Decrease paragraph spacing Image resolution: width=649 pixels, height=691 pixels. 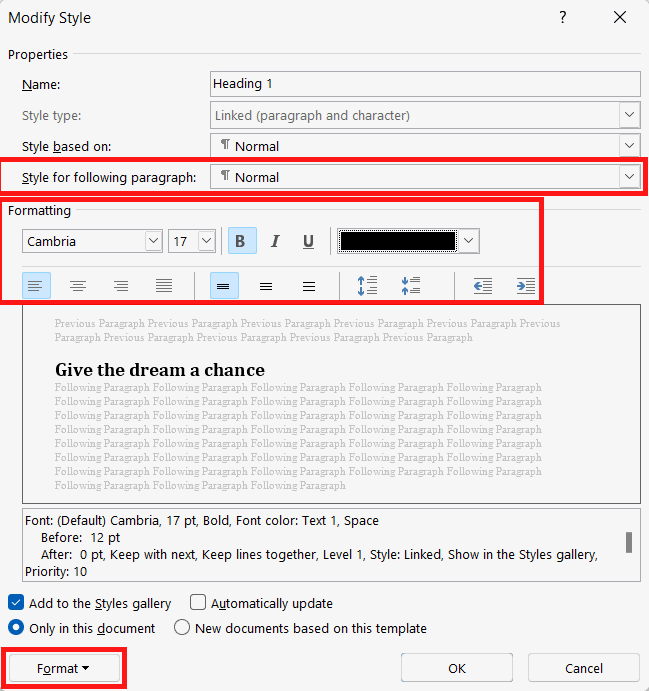pyautogui.click(x=411, y=286)
